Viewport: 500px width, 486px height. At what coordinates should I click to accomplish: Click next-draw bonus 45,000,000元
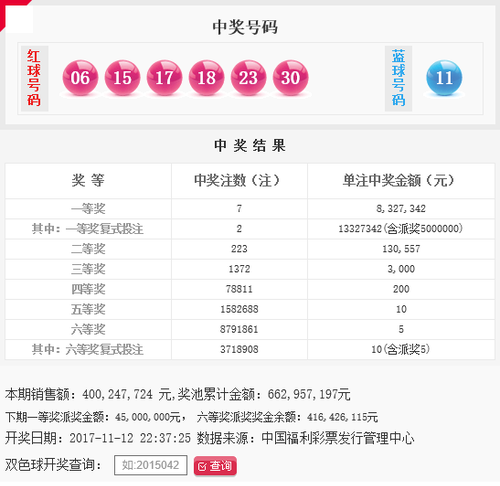148,417
